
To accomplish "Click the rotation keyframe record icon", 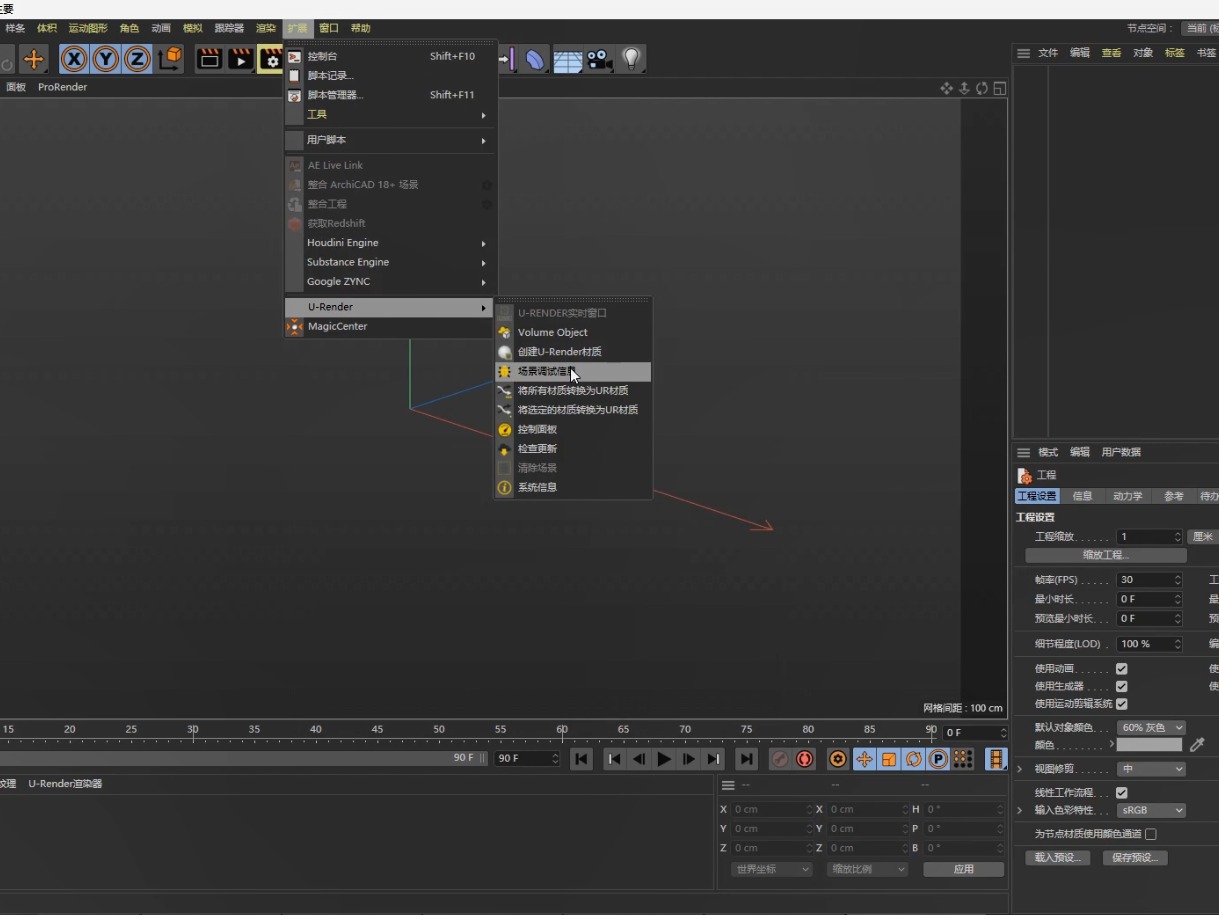I will [x=913, y=759].
